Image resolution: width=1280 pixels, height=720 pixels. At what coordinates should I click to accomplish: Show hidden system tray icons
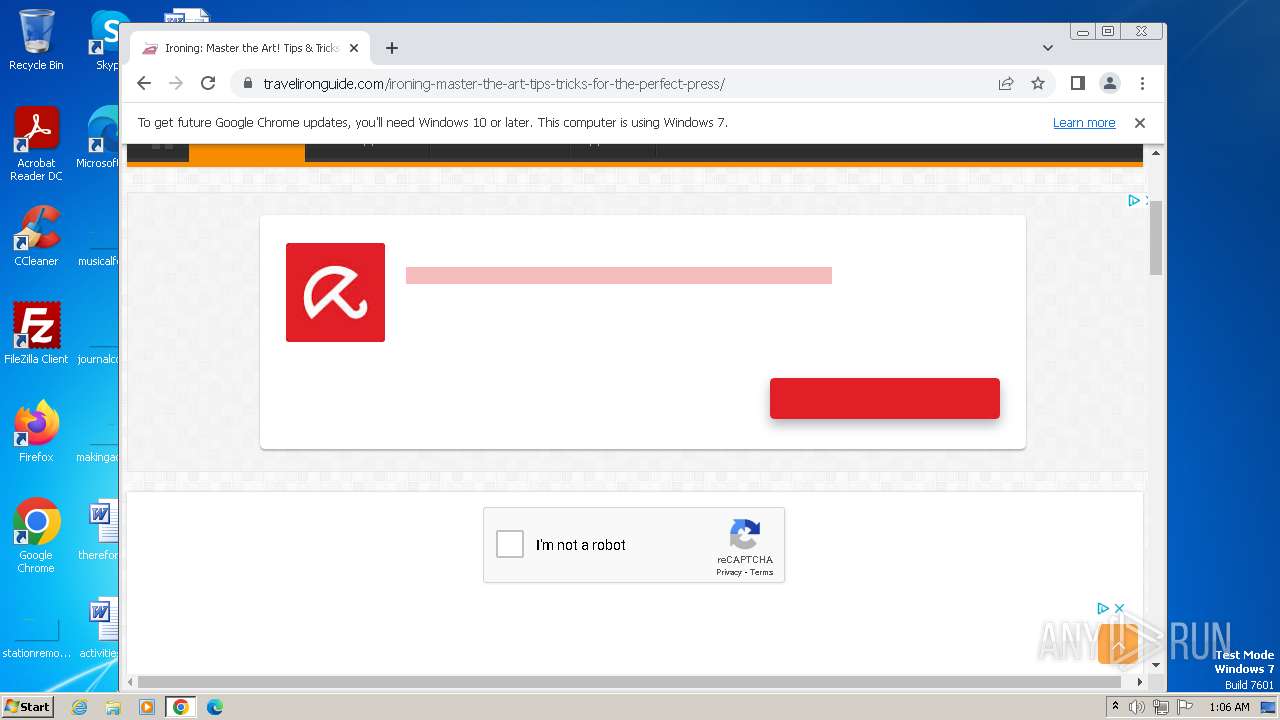click(1115, 707)
